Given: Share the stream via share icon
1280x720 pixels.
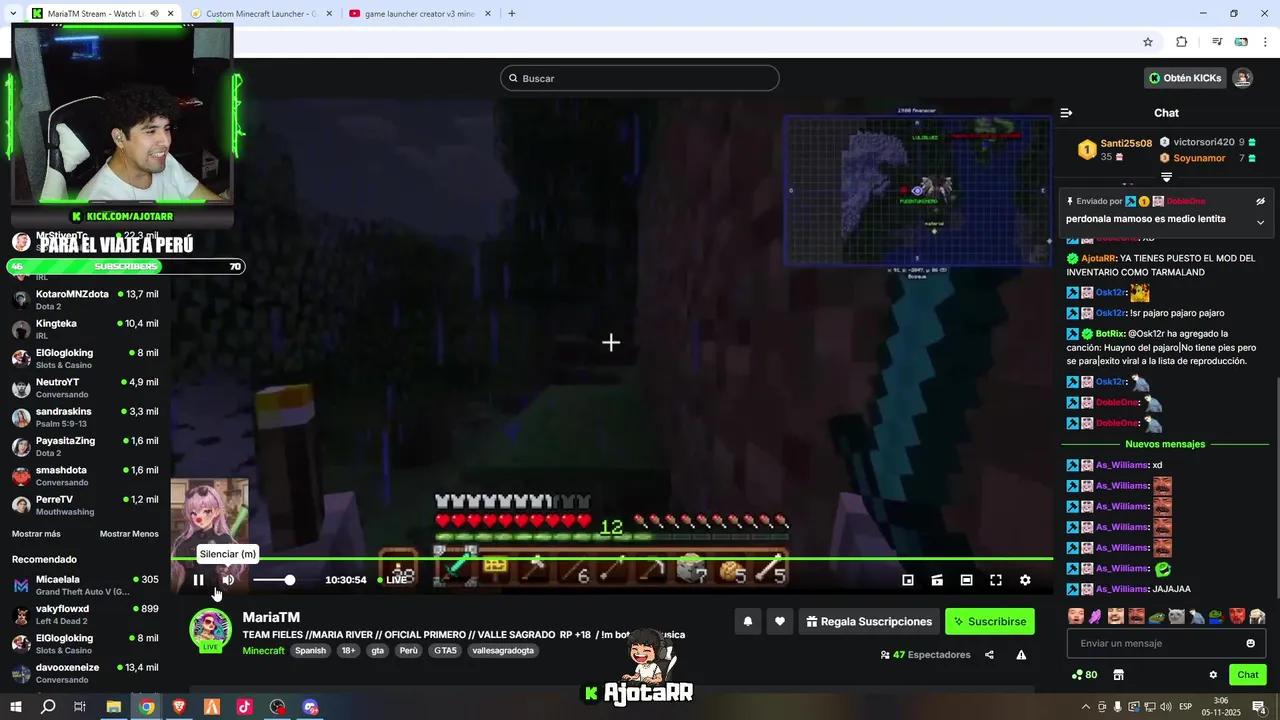Looking at the screenshot, I should [x=989, y=655].
